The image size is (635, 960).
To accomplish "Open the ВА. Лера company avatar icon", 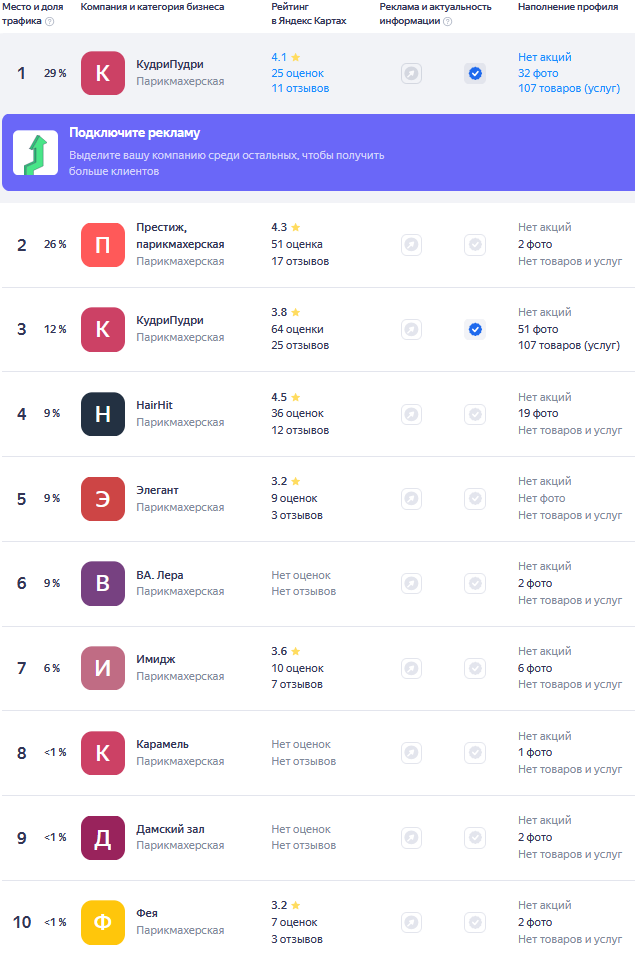I will pos(103,583).
